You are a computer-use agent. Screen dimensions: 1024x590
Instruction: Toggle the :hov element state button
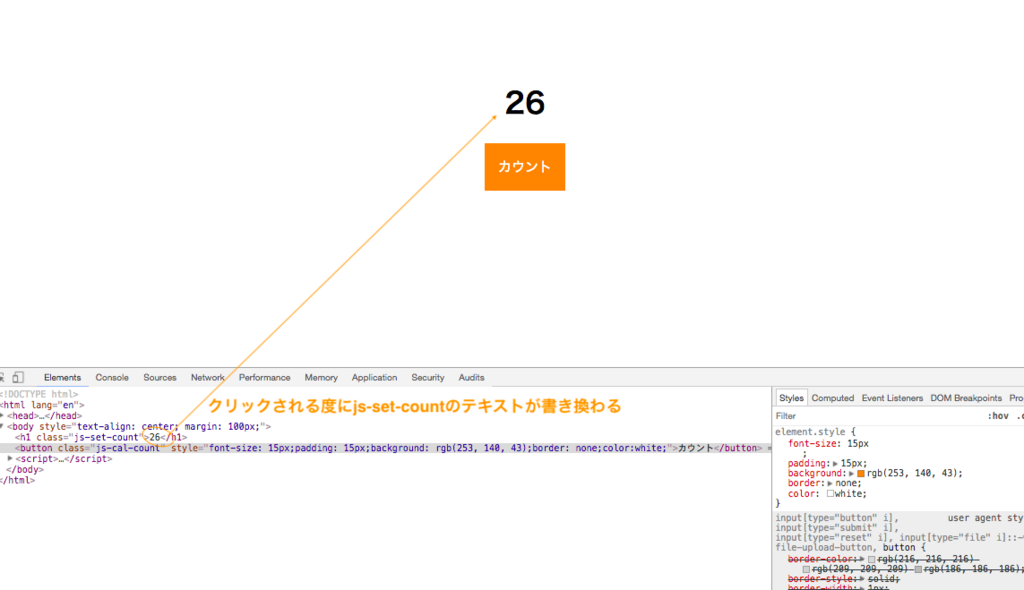[997, 416]
